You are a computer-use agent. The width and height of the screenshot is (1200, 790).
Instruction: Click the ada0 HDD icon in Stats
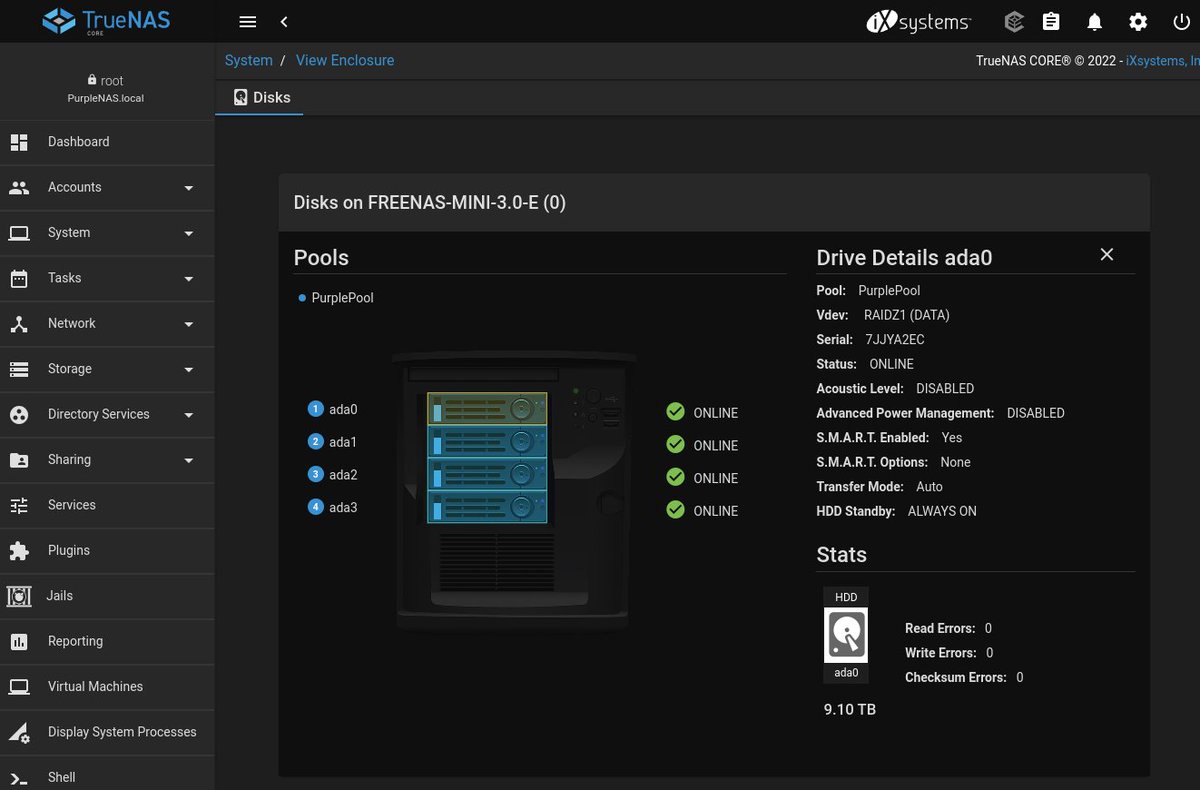click(846, 635)
